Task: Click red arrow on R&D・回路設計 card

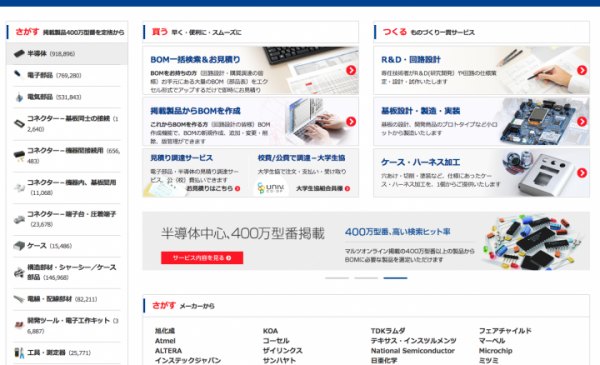Action: pos(582,70)
